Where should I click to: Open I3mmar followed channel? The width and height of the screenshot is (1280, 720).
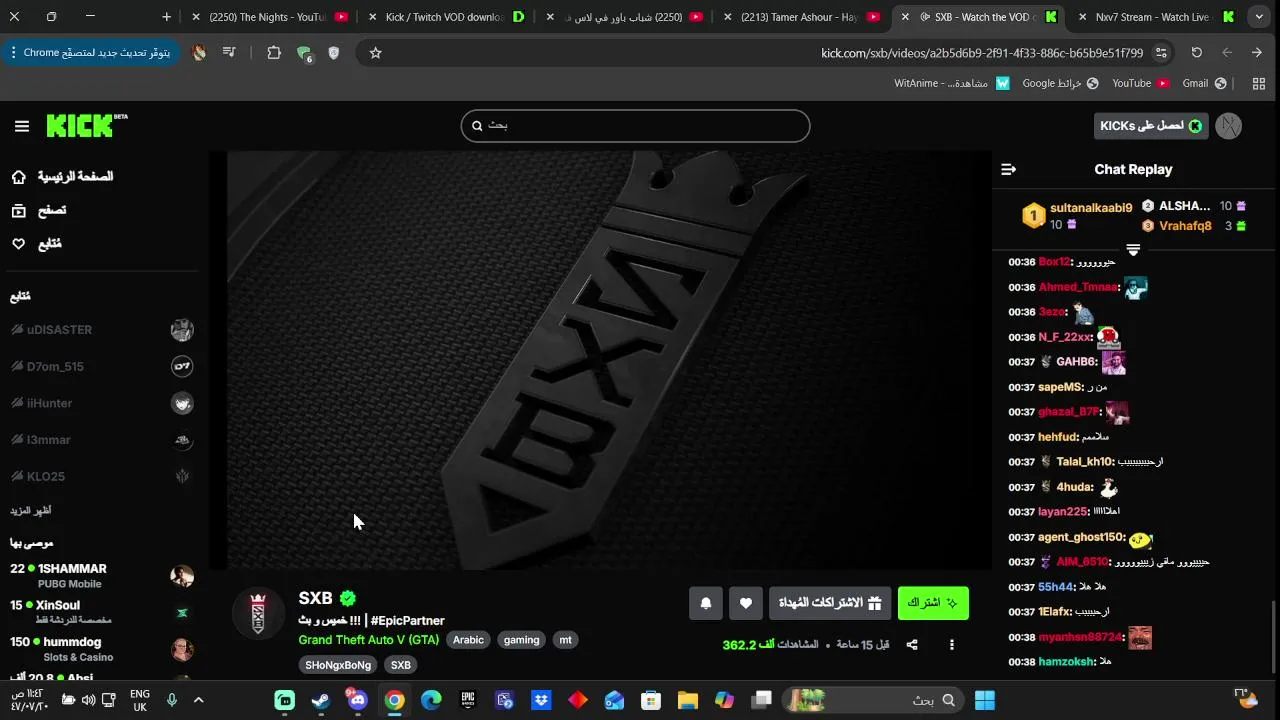[x=101, y=440]
